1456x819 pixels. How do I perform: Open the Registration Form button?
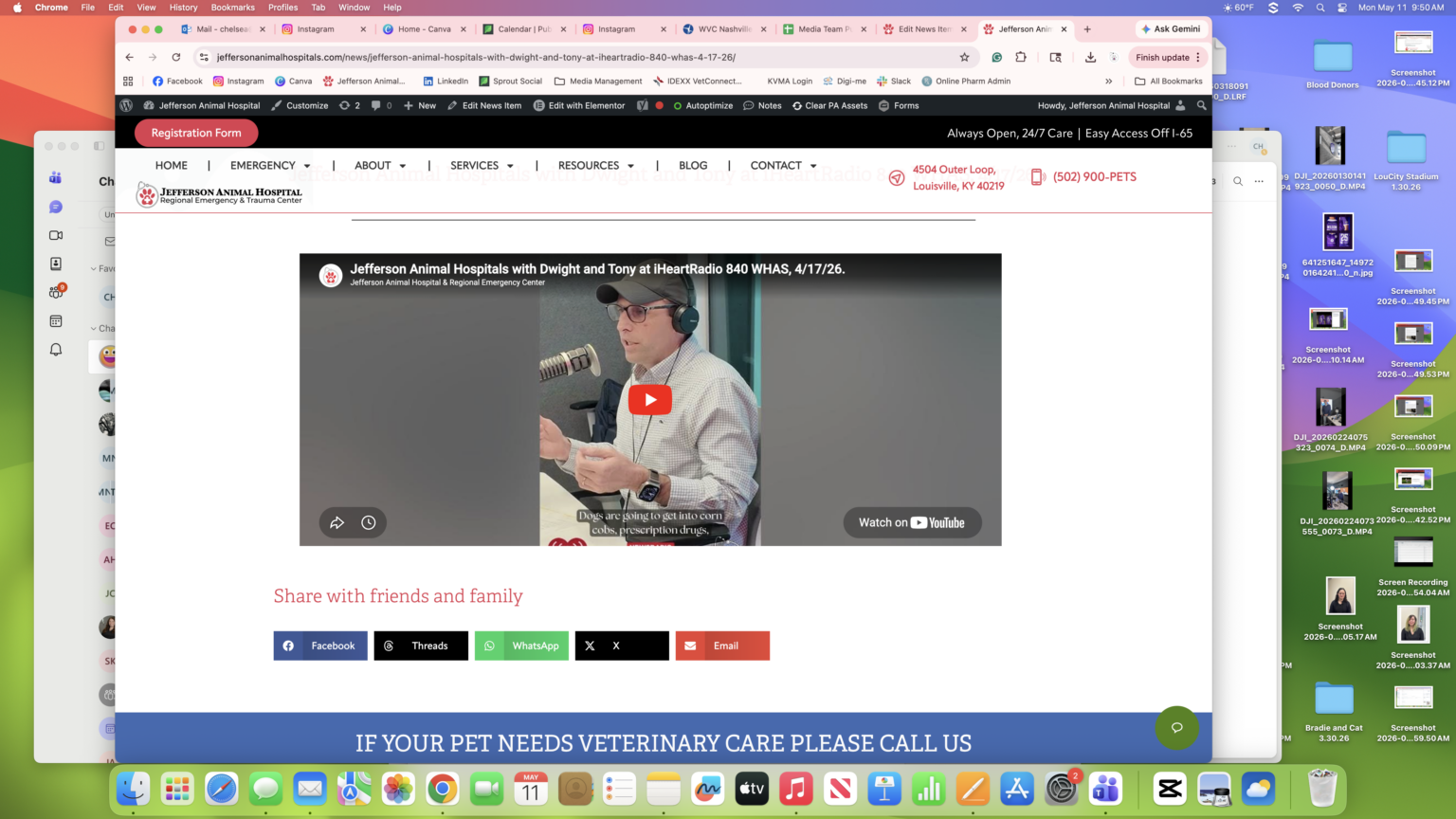pos(196,133)
